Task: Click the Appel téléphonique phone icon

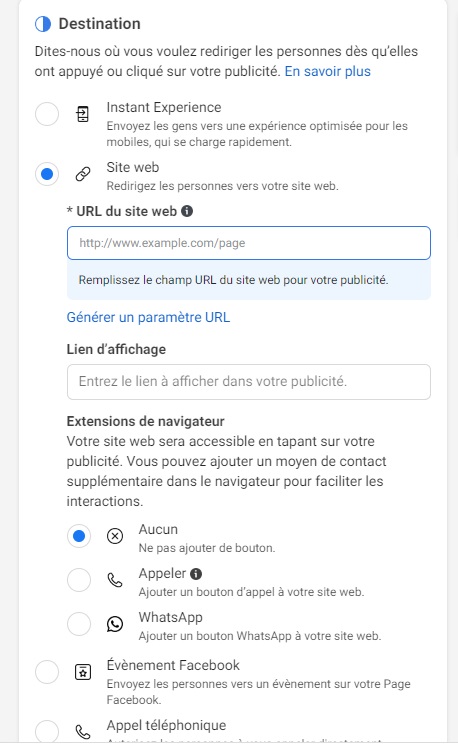Action: pyautogui.click(x=83, y=731)
